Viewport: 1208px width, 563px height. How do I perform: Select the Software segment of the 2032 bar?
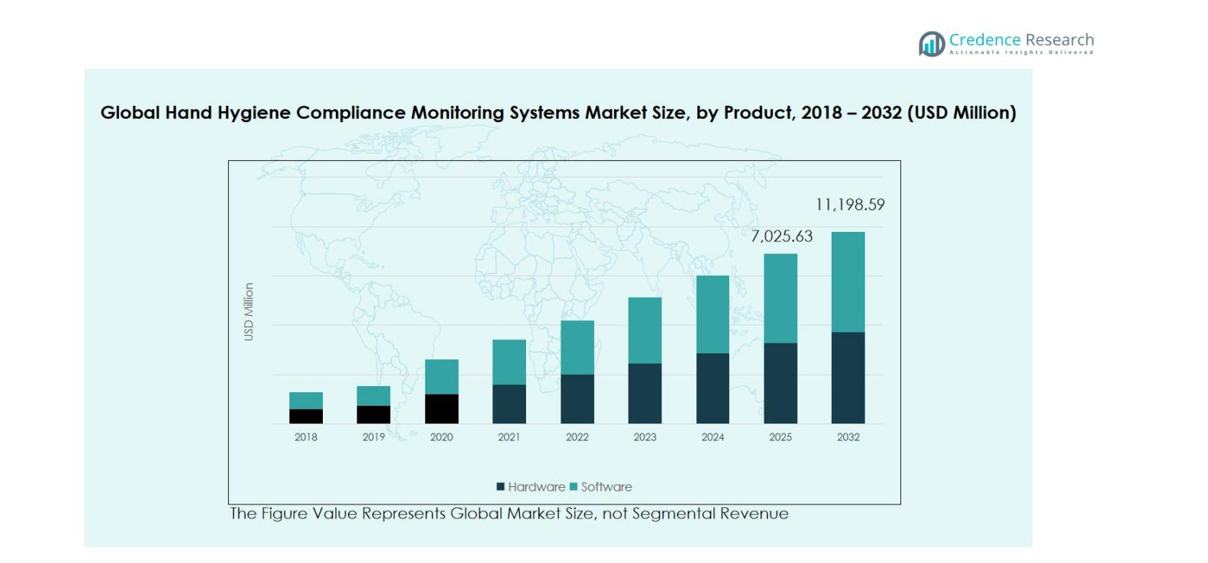point(848,281)
